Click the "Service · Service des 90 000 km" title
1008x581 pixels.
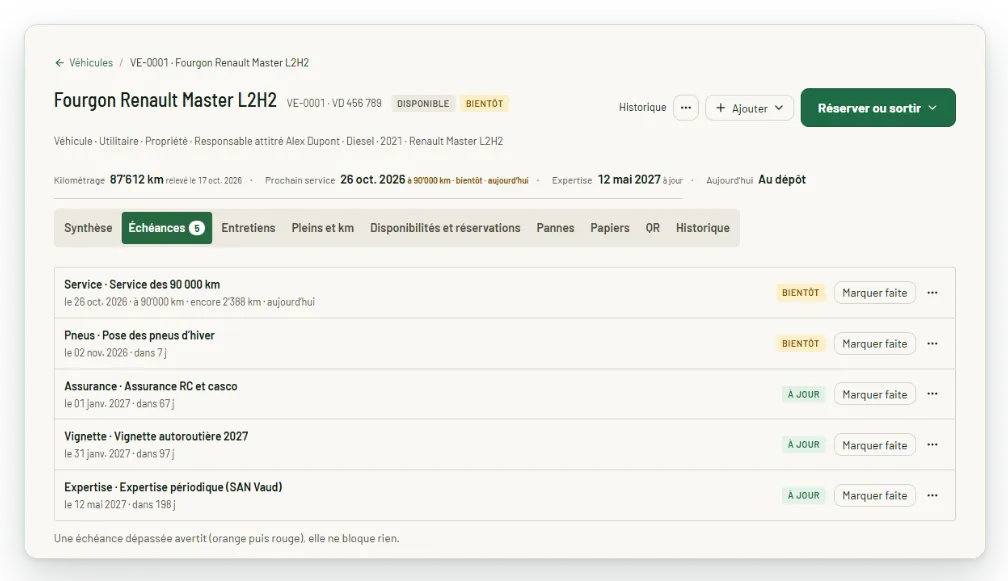click(x=142, y=285)
